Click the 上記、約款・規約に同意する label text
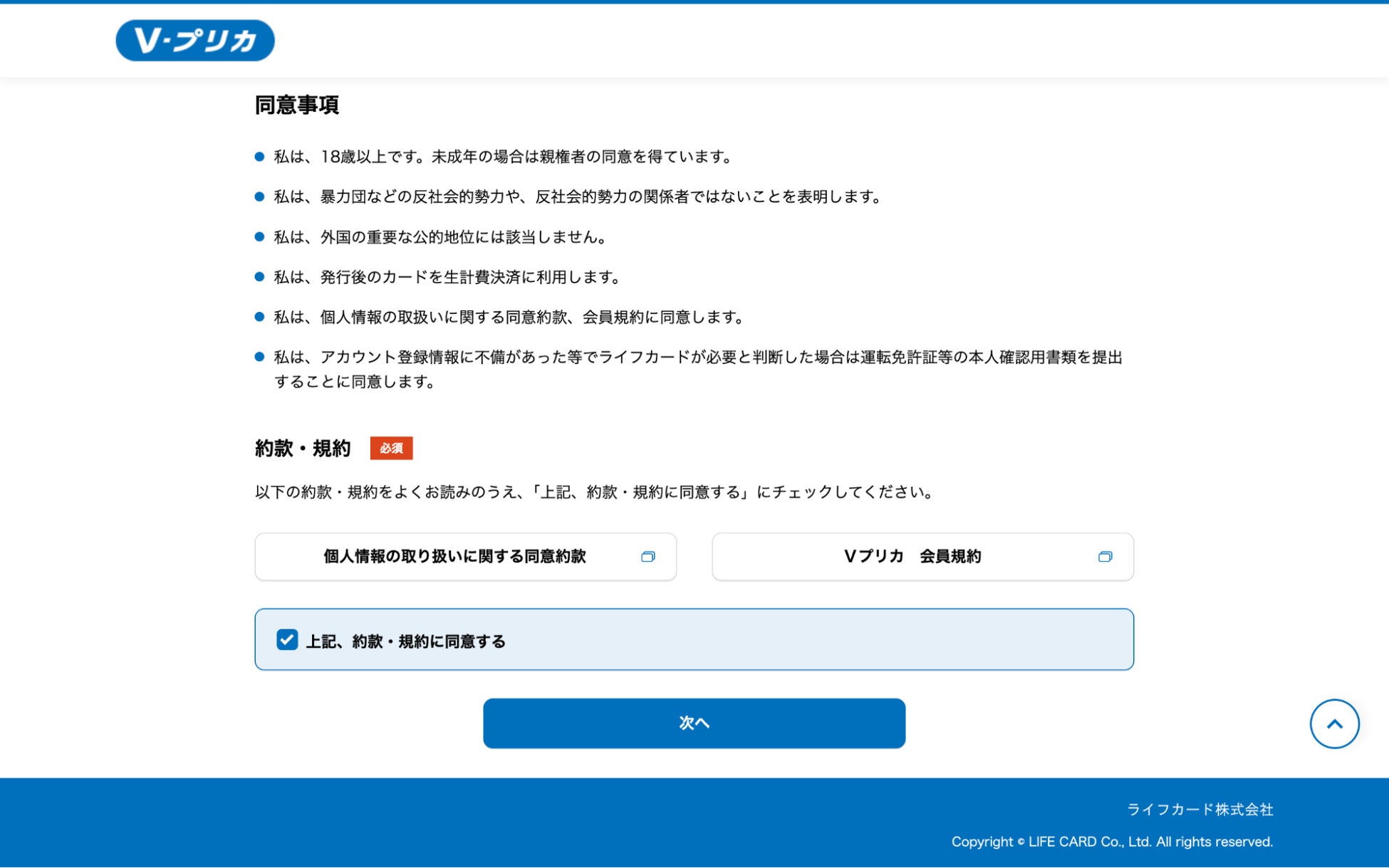 tap(405, 642)
